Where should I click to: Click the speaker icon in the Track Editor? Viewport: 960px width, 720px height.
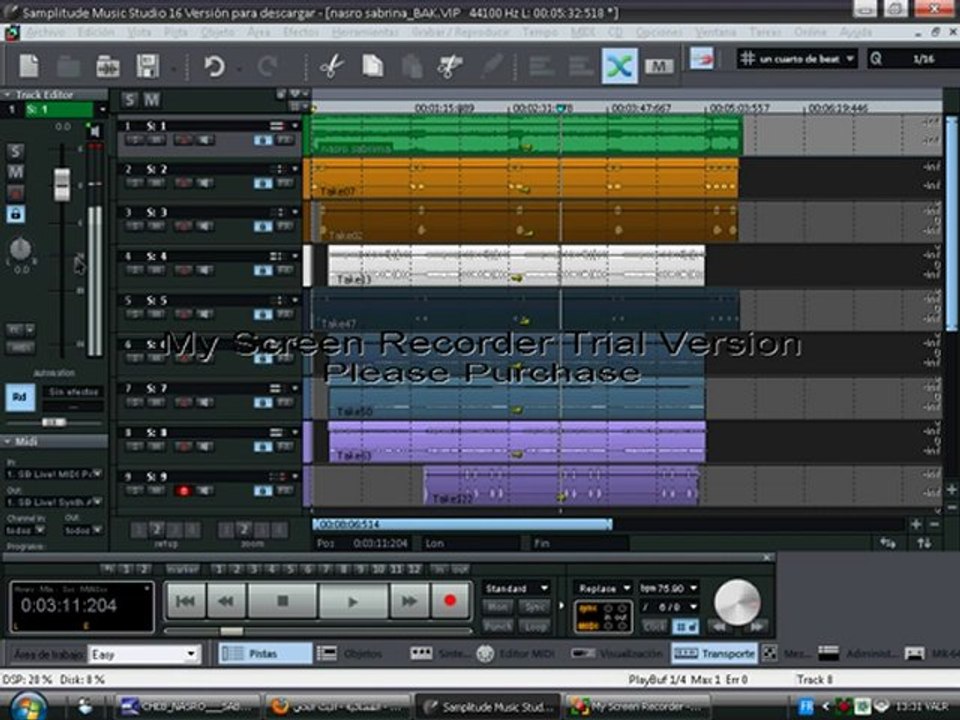click(x=95, y=131)
